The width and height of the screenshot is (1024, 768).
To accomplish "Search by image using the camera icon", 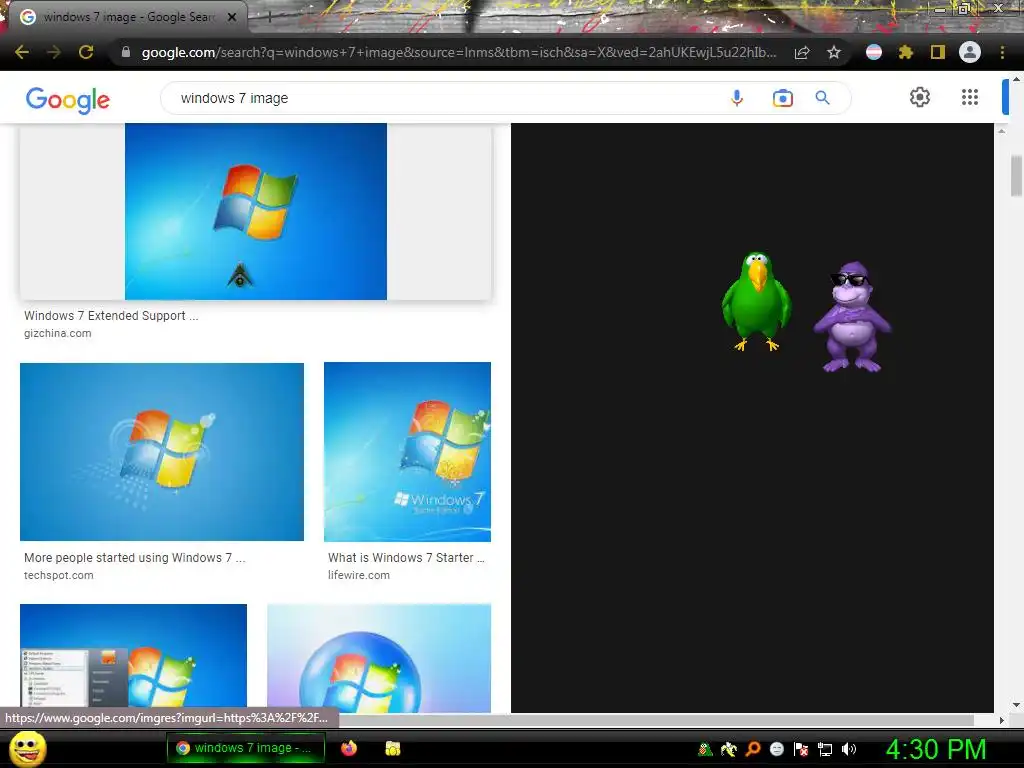I will click(782, 98).
